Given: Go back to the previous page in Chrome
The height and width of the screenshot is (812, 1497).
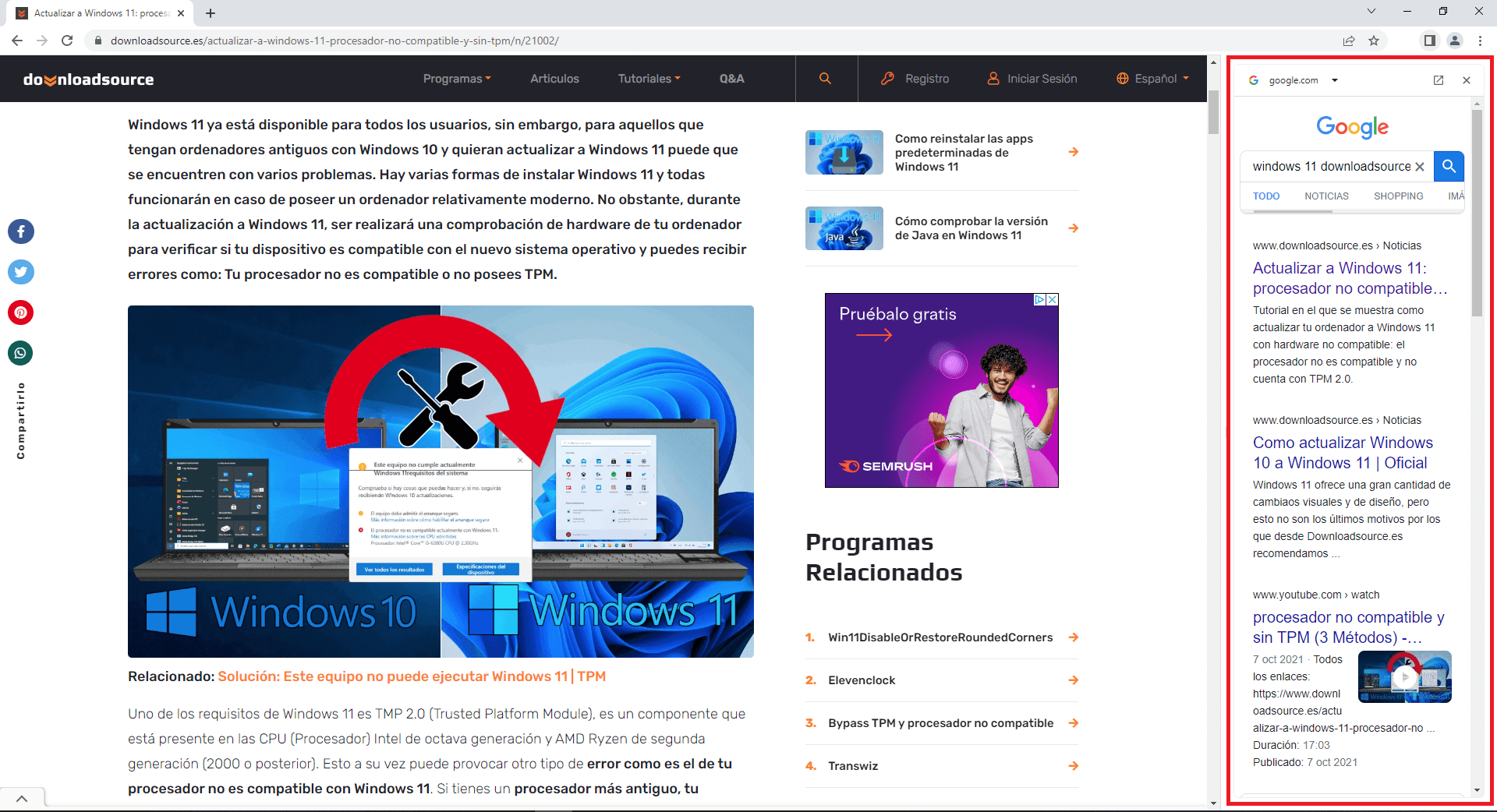Looking at the screenshot, I should click(18, 41).
